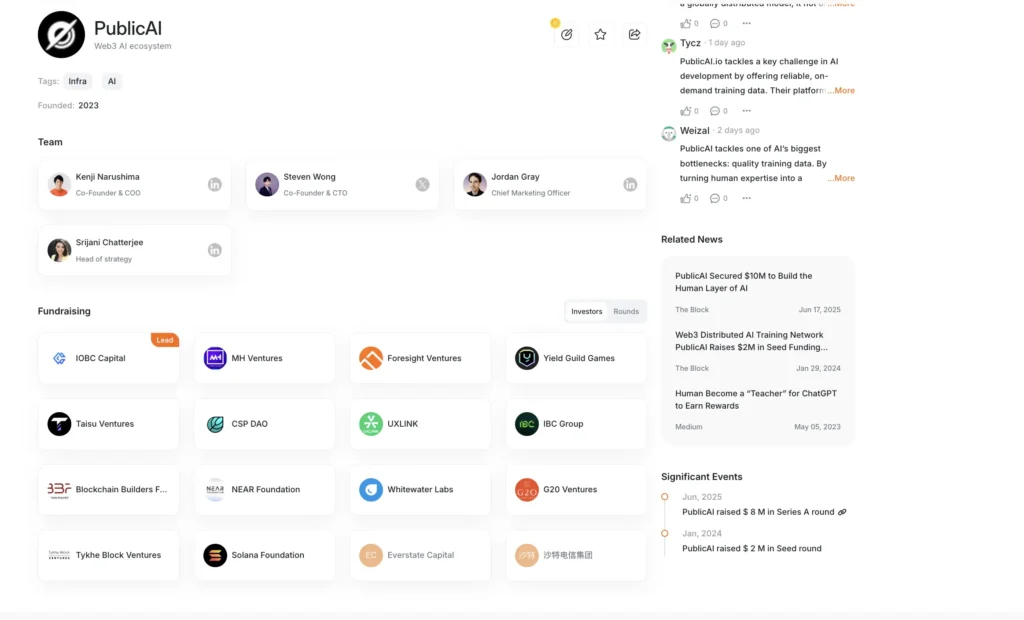The width and height of the screenshot is (1024, 620).
Task: Reply to Weizal's comment
Action: [x=714, y=199]
